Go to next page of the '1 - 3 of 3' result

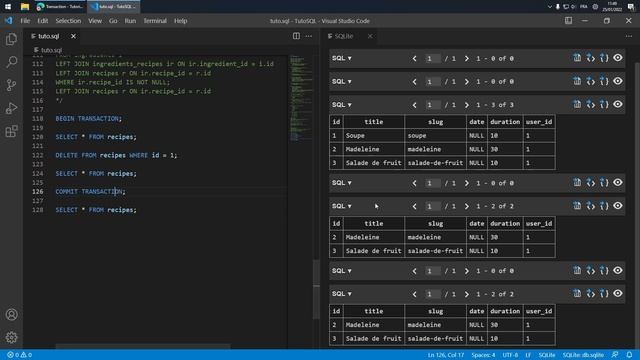tap(467, 105)
